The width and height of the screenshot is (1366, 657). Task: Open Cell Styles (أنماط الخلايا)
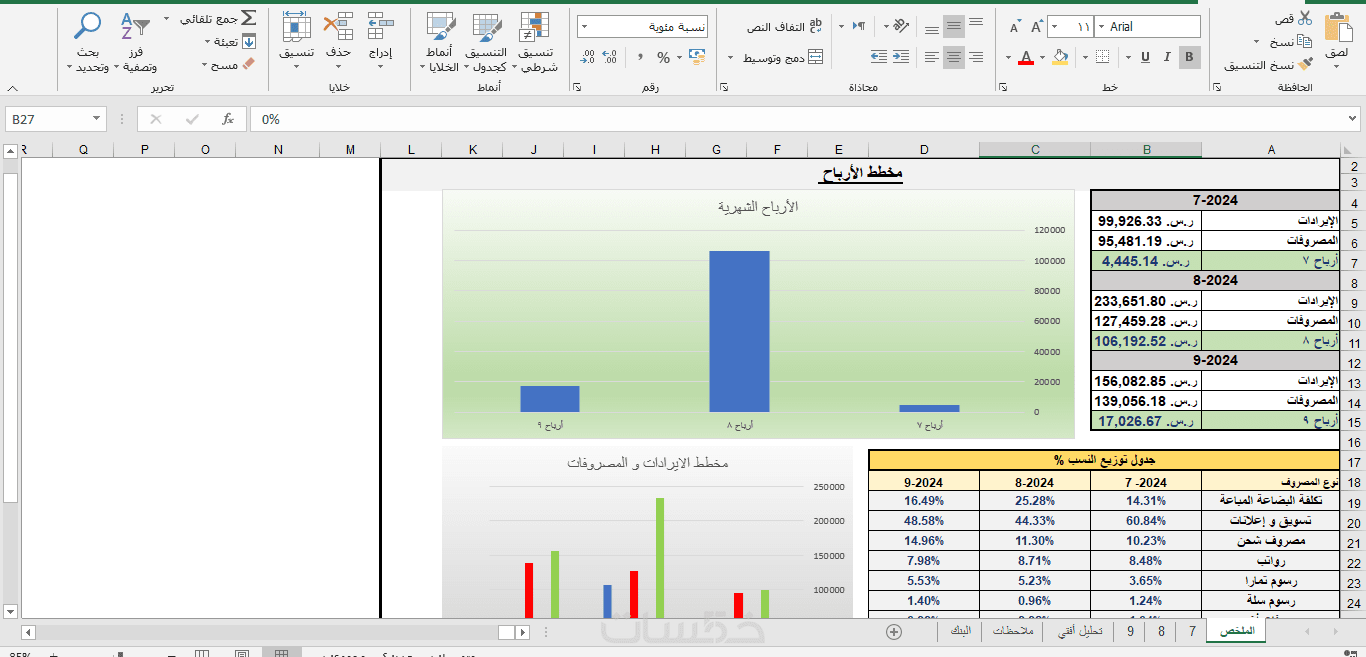point(440,42)
